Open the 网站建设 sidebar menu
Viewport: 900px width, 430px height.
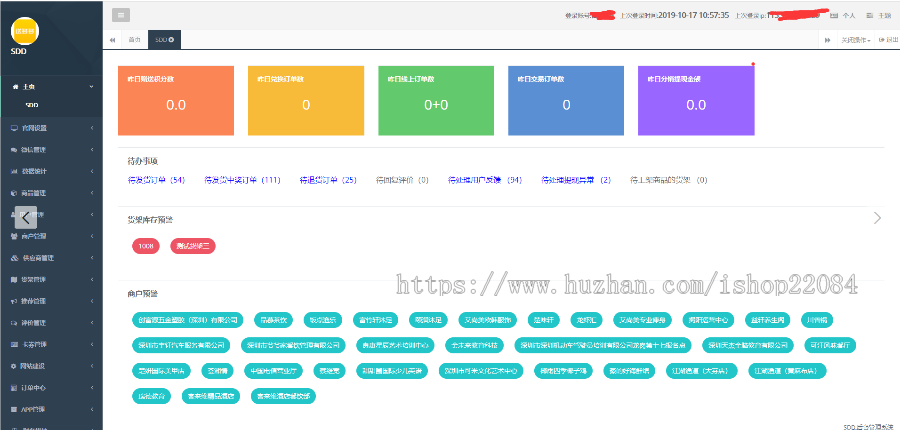(52, 366)
